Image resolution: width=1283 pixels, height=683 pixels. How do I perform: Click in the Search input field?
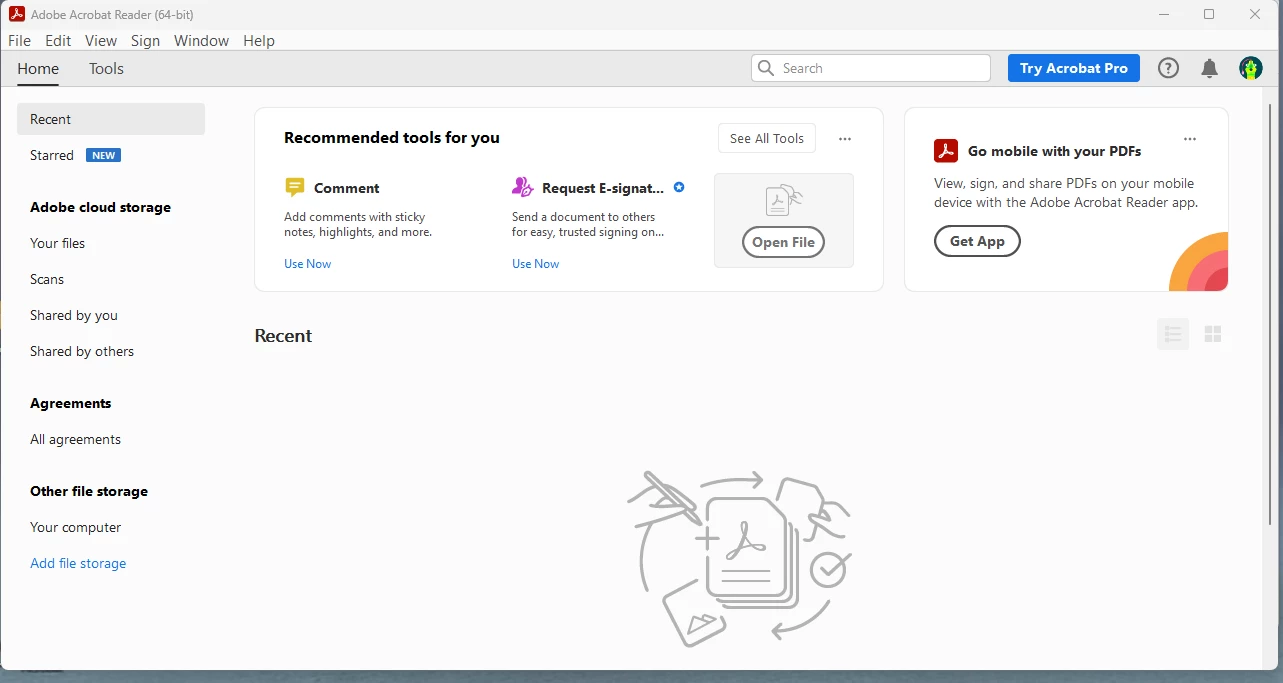coord(871,68)
